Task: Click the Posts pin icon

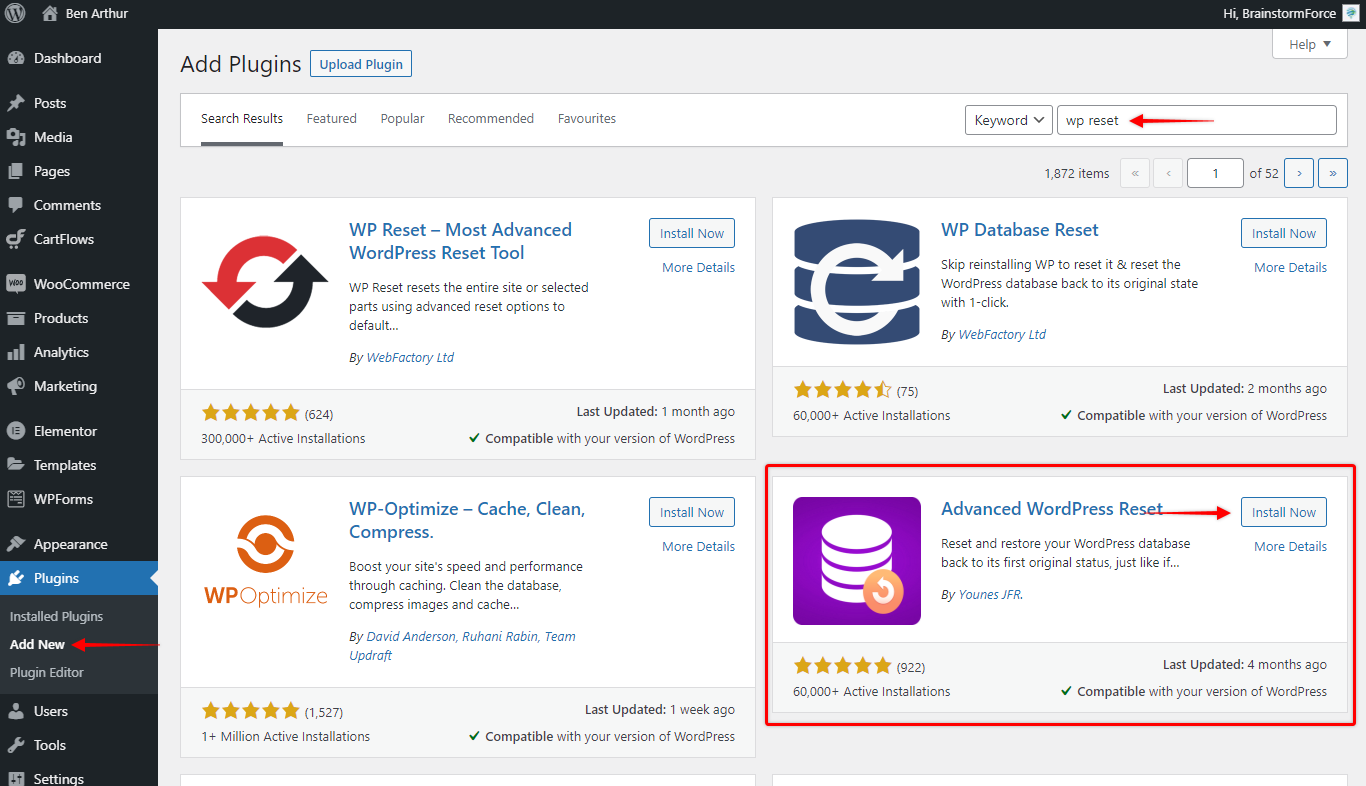Action: 15,103
